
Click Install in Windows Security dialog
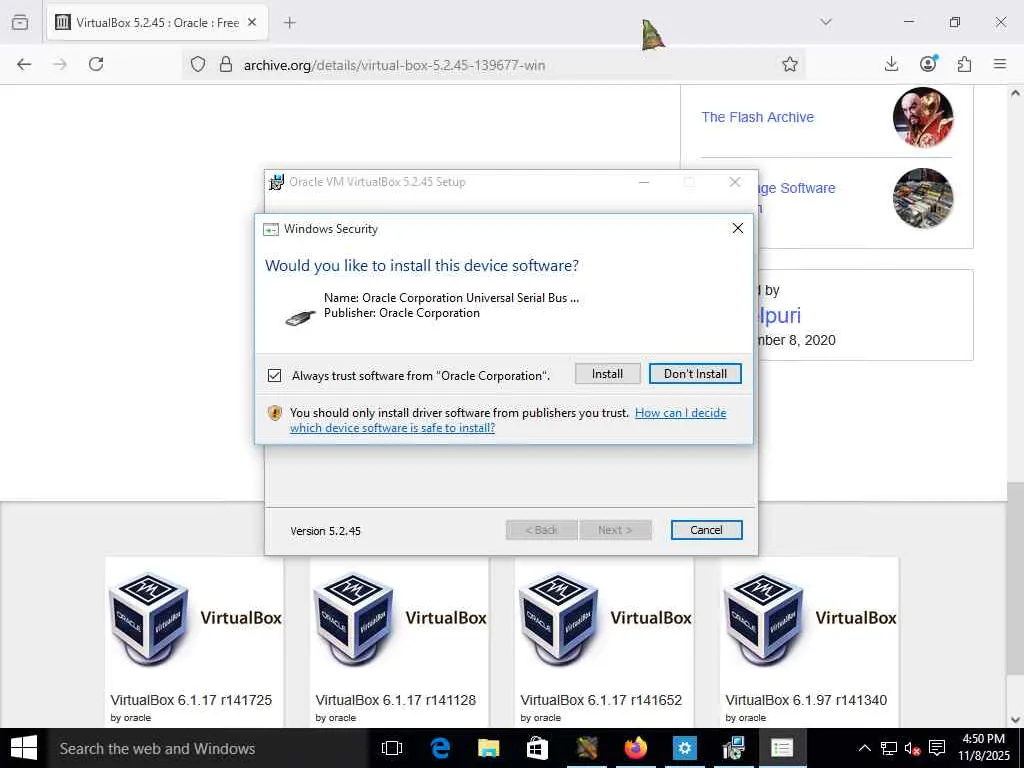coord(607,374)
